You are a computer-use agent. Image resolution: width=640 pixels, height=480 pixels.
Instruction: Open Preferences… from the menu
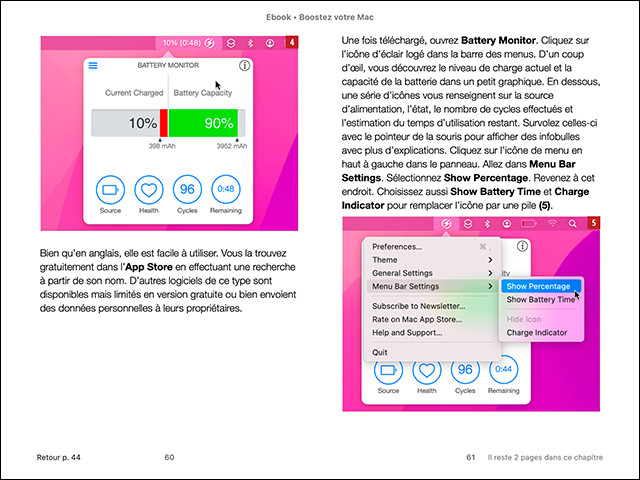point(430,245)
